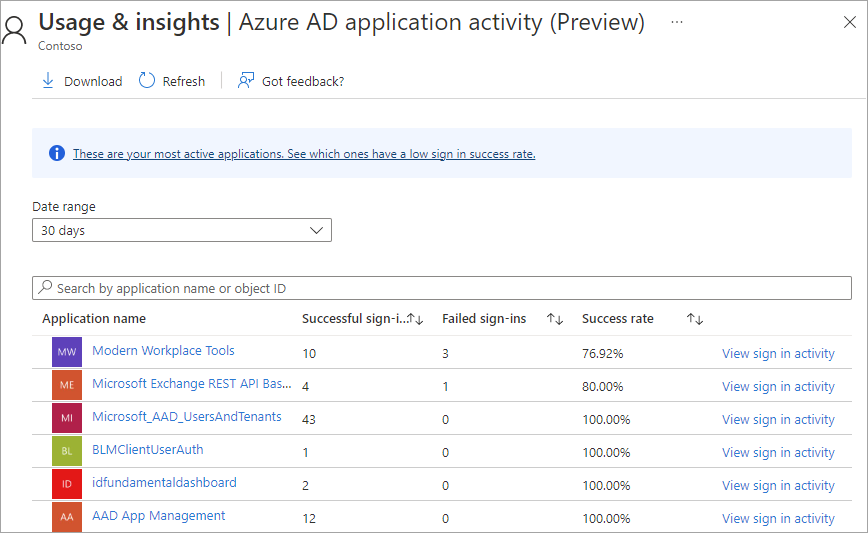Click the Refresh circular arrow icon

coord(147,81)
